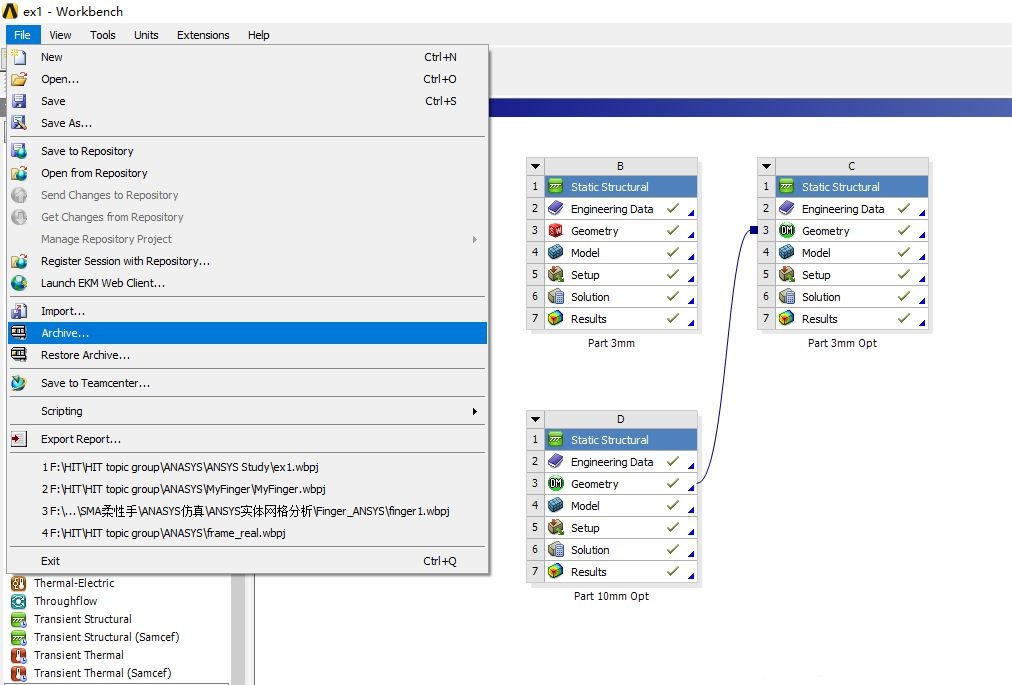Open recent project MyFinger.wbpj
The height and width of the screenshot is (685, 1012).
click(x=248, y=489)
